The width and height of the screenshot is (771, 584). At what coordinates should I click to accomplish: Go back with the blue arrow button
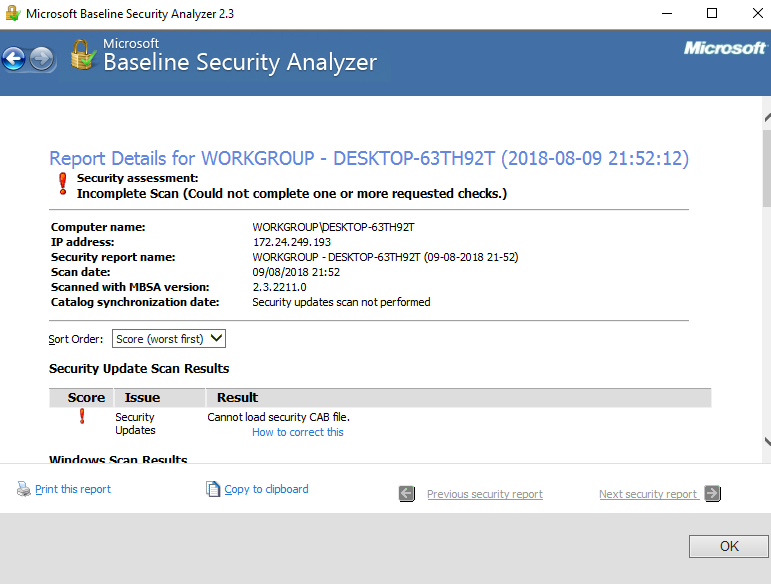click(14, 59)
